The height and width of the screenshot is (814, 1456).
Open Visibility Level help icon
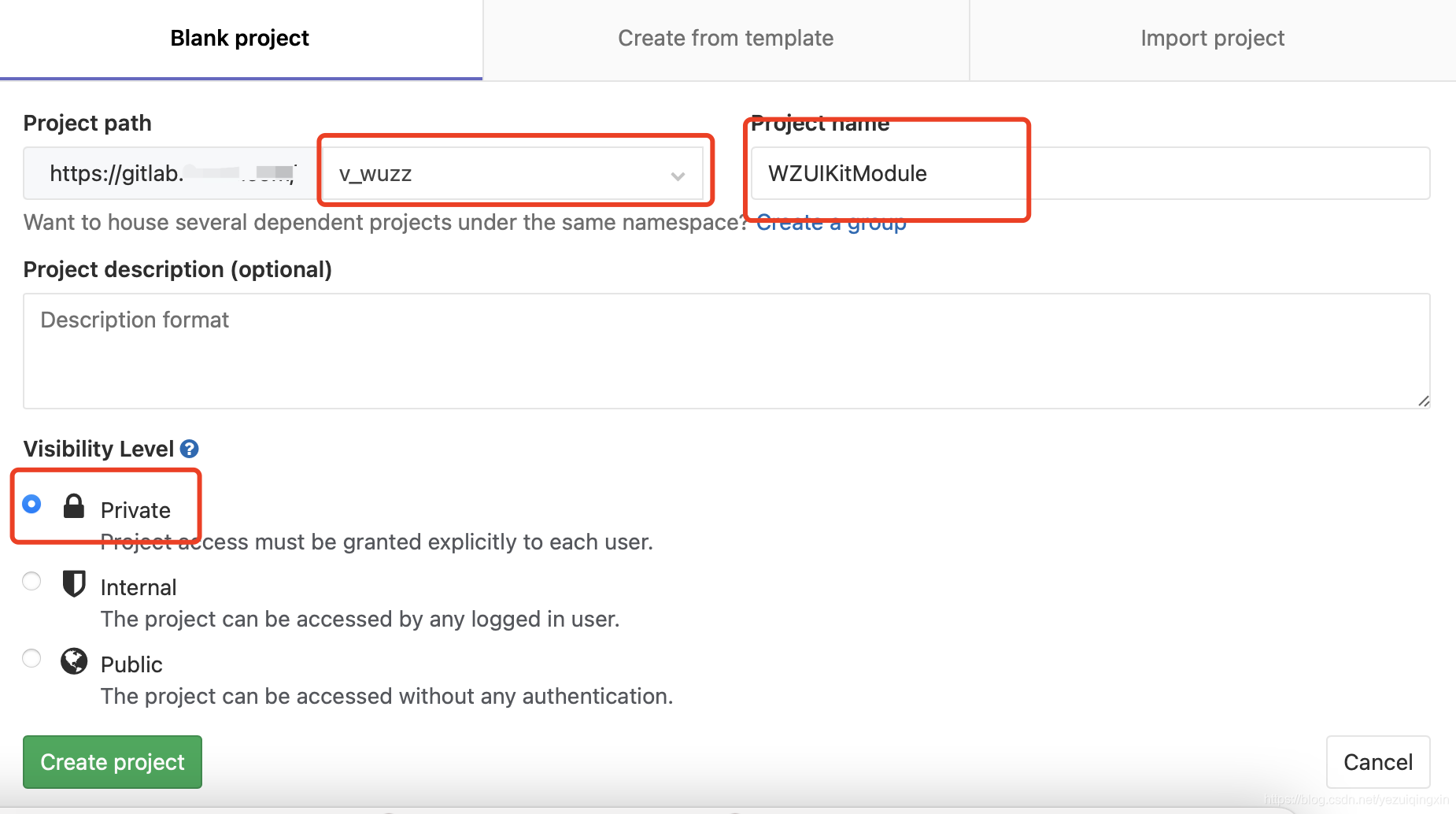(x=189, y=449)
